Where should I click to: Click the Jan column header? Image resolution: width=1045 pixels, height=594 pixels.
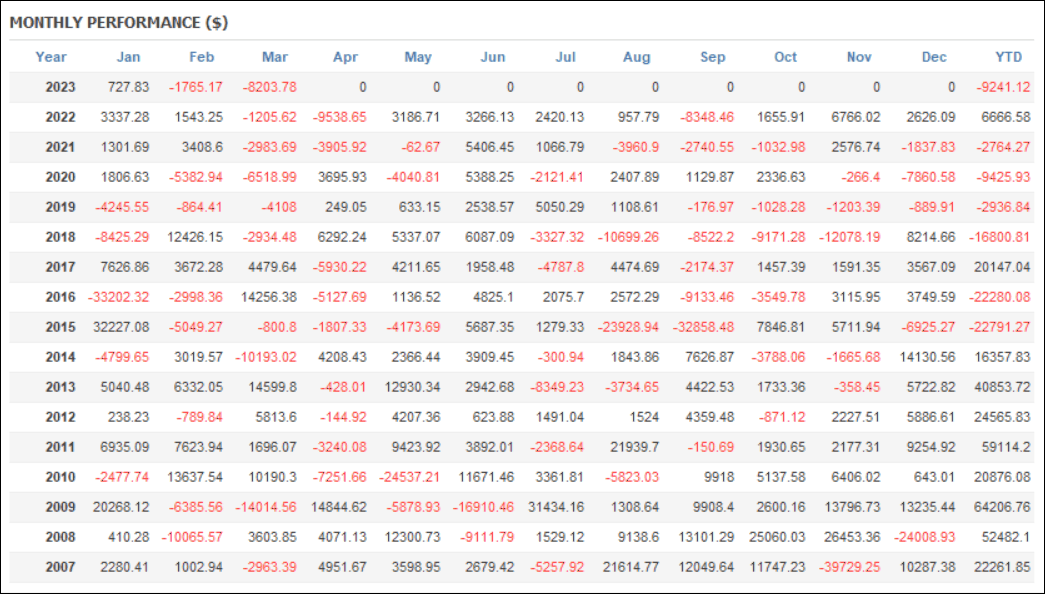129,57
